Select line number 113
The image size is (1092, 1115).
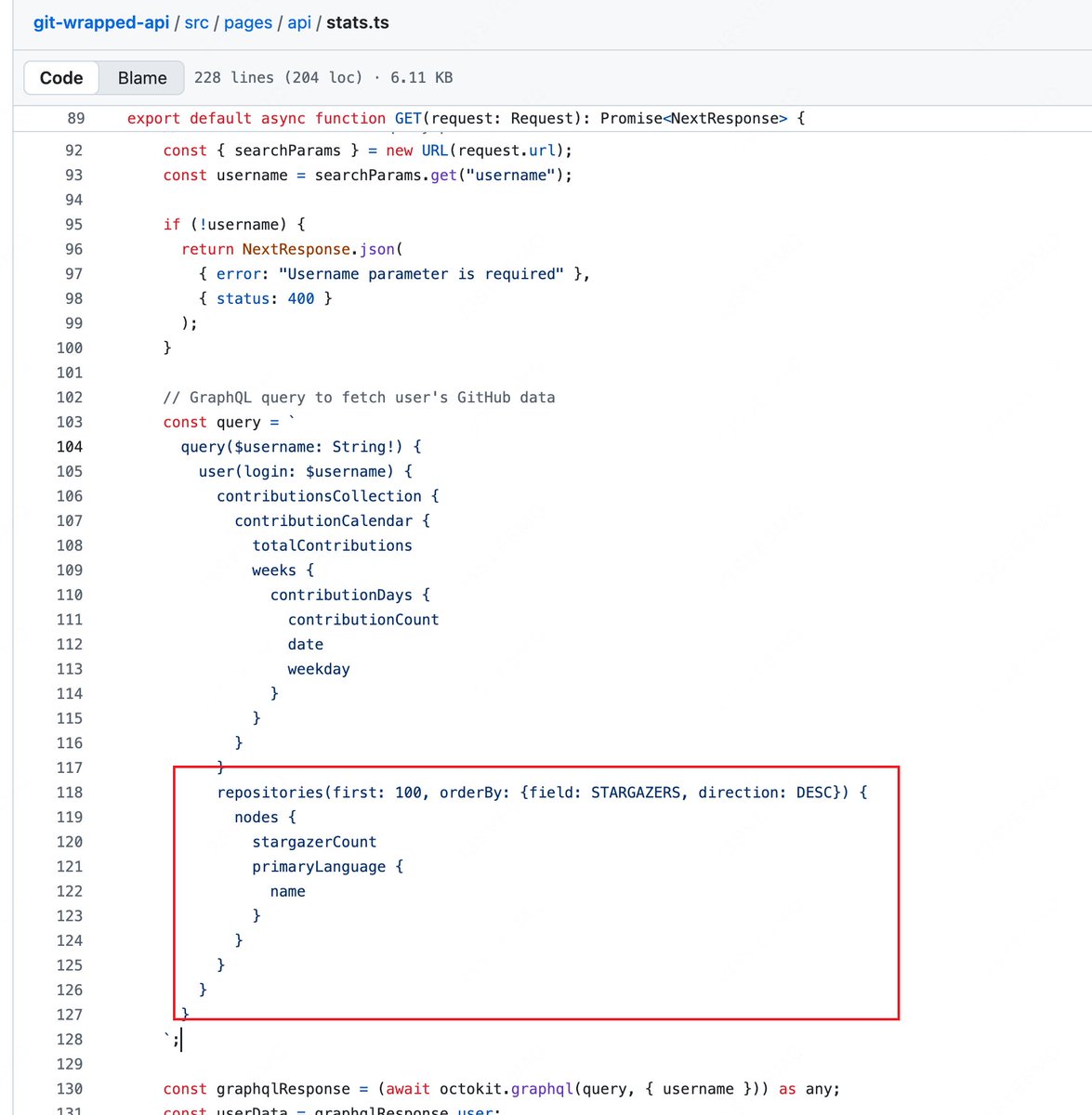[70, 668]
